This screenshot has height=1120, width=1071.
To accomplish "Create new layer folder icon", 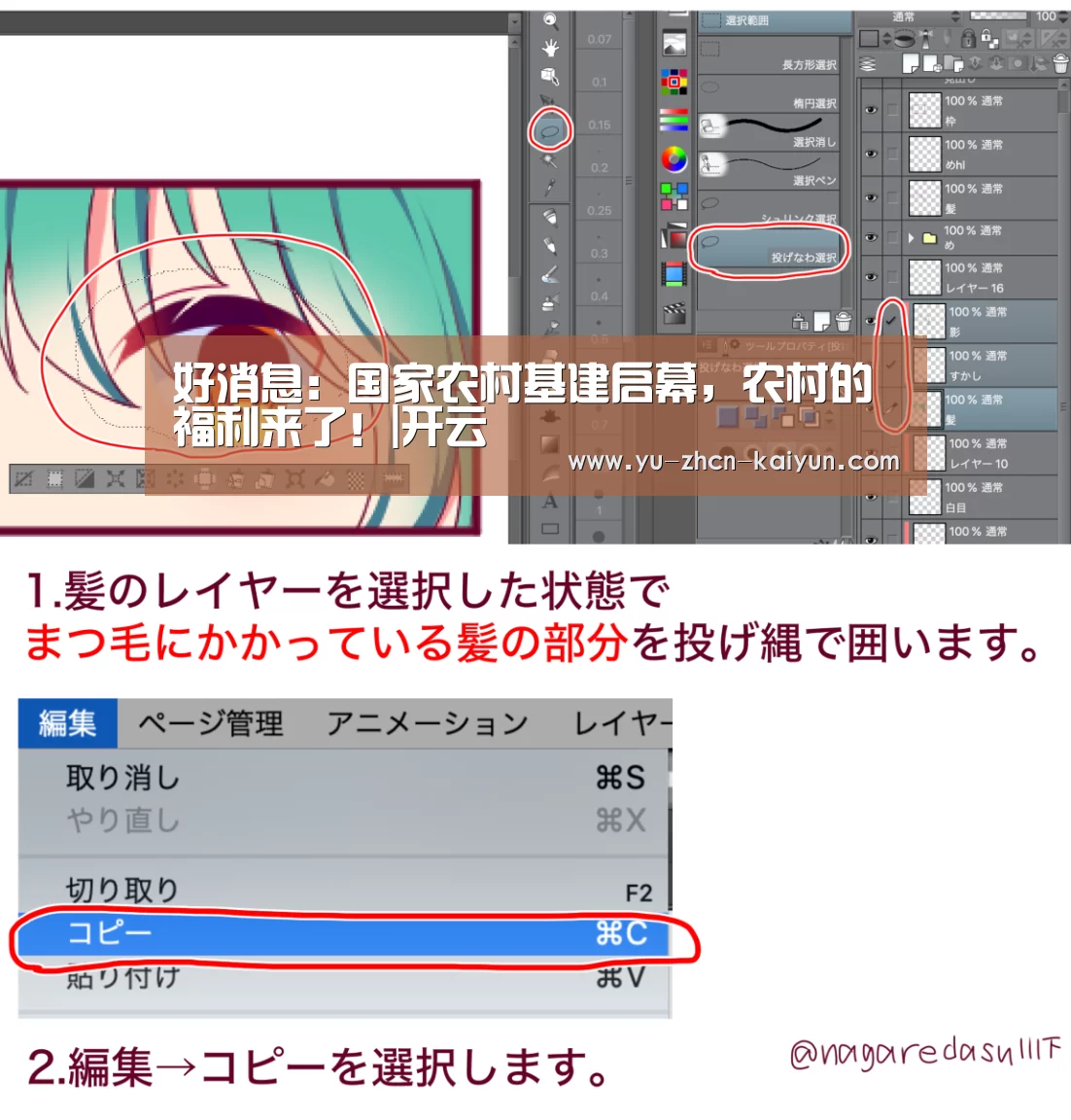I will click(954, 64).
